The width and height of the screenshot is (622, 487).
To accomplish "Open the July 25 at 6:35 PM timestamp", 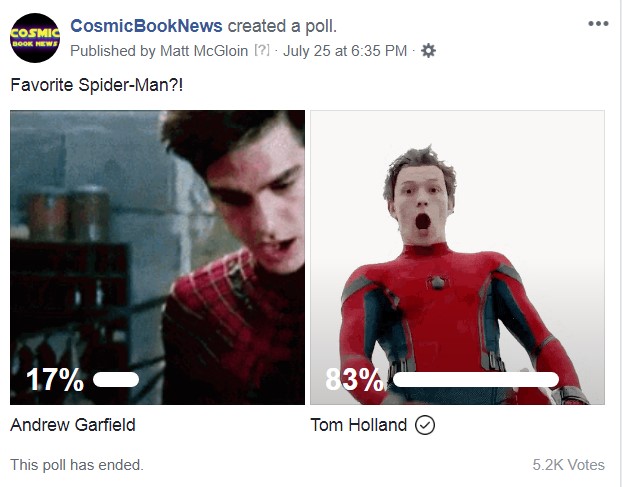I will [x=345, y=51].
